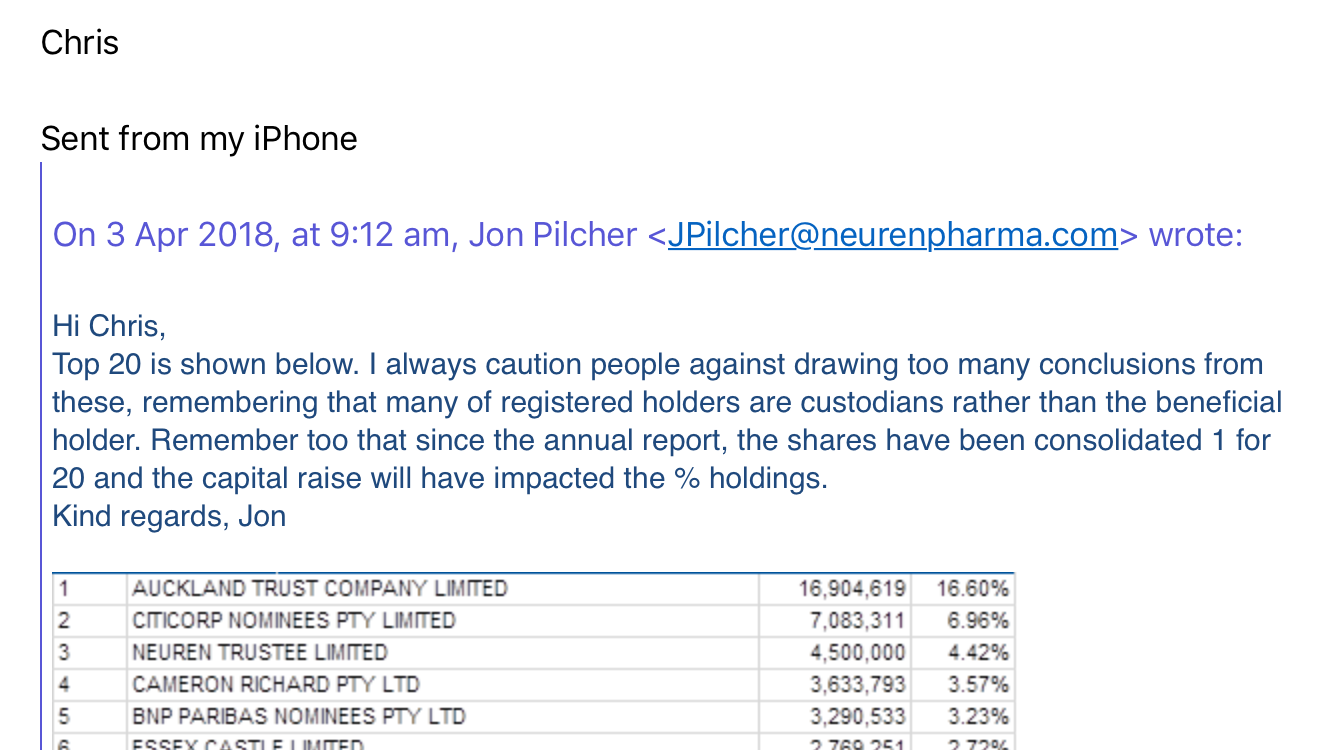Click the CAMERON RICHARD PTY LTD cell
This screenshot has height=750, width=1334.
coord(443,684)
